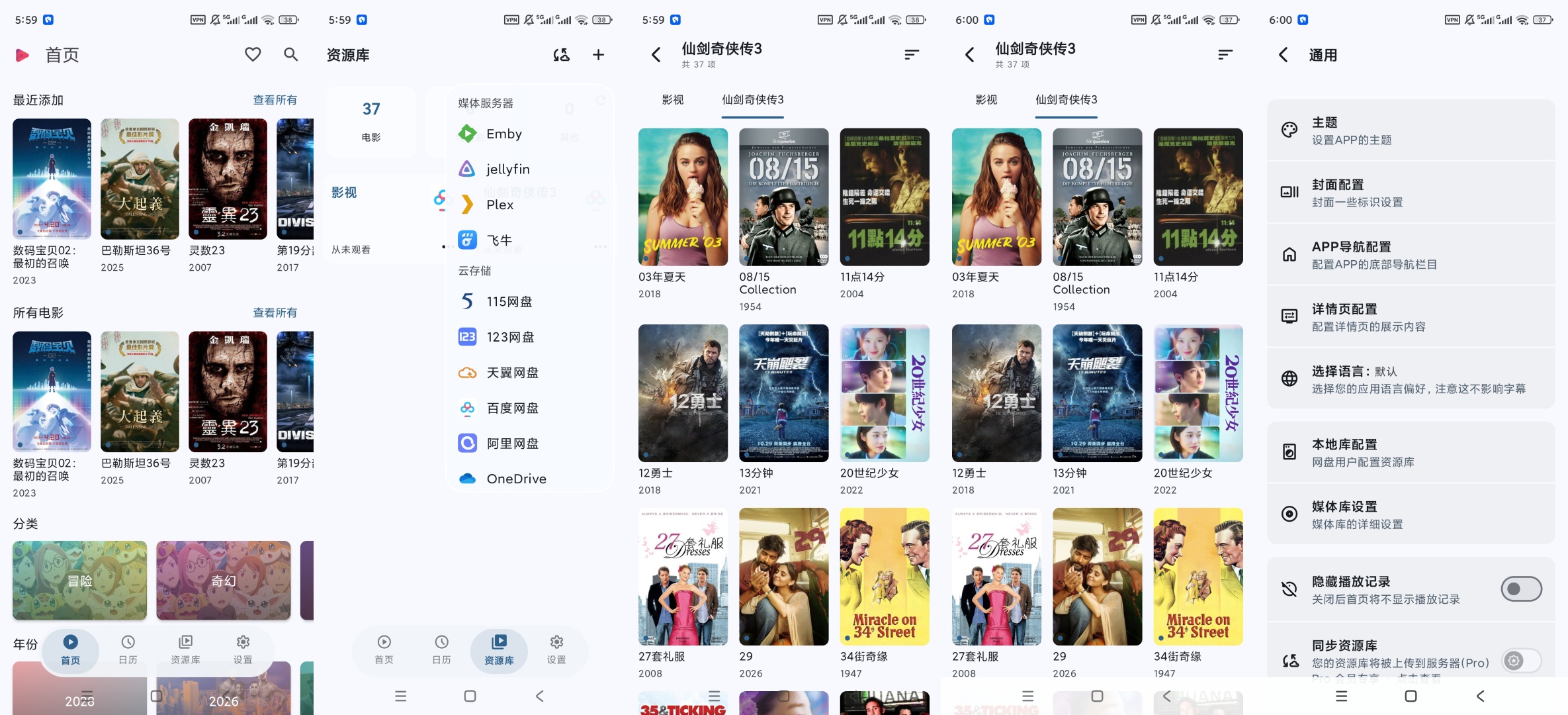Choose Emby media server

point(529,134)
